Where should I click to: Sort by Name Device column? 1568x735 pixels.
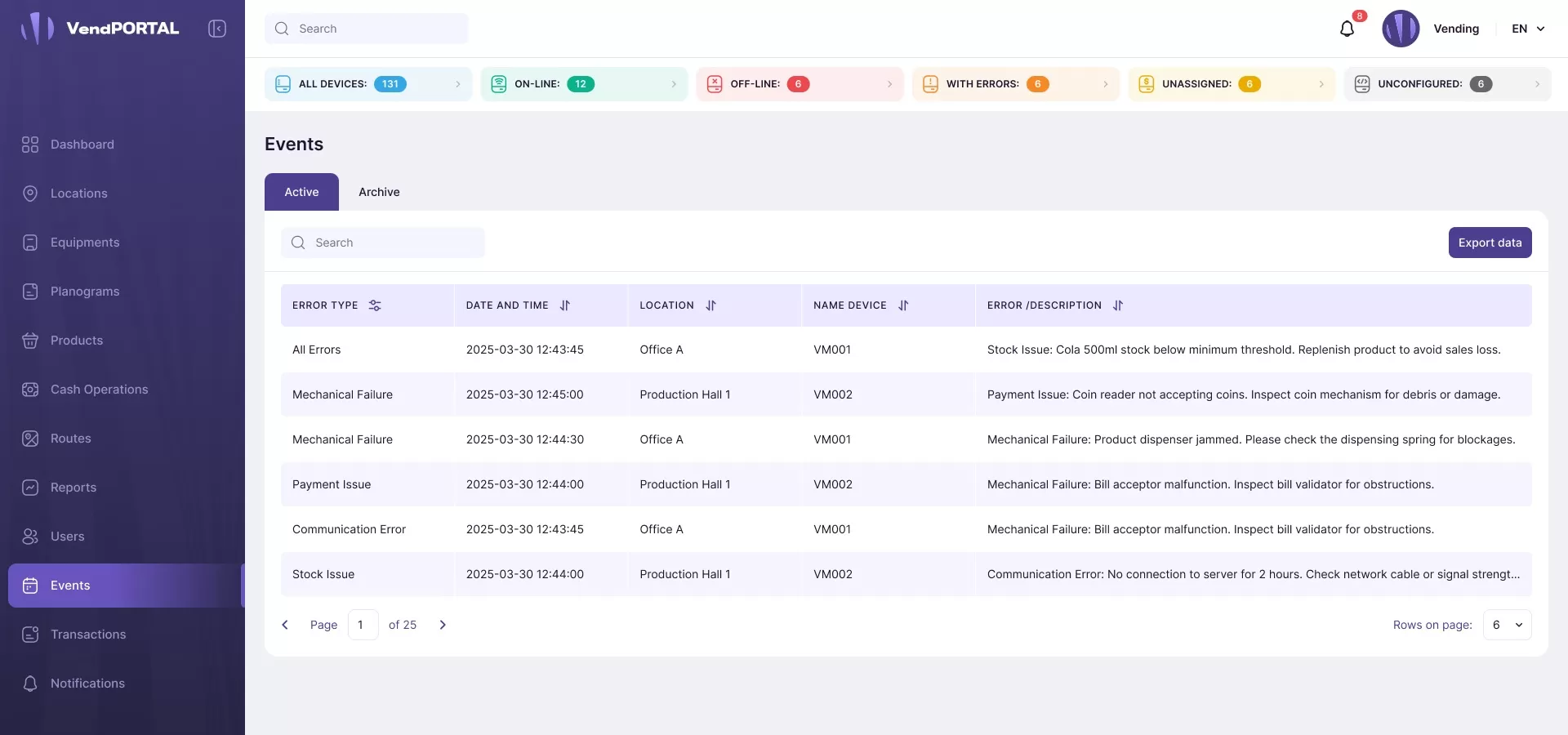[903, 305]
